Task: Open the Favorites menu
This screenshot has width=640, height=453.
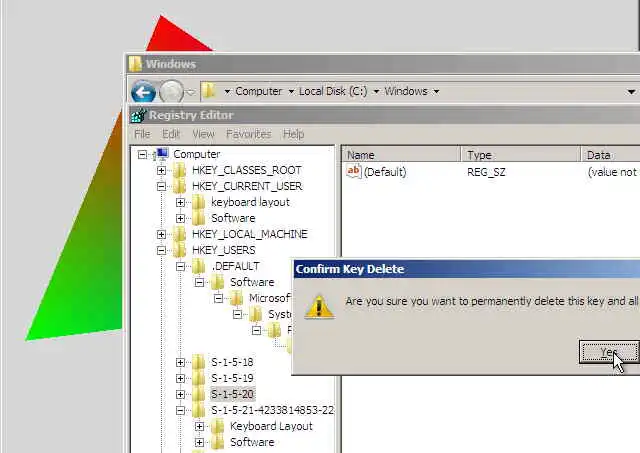Action: point(249,134)
